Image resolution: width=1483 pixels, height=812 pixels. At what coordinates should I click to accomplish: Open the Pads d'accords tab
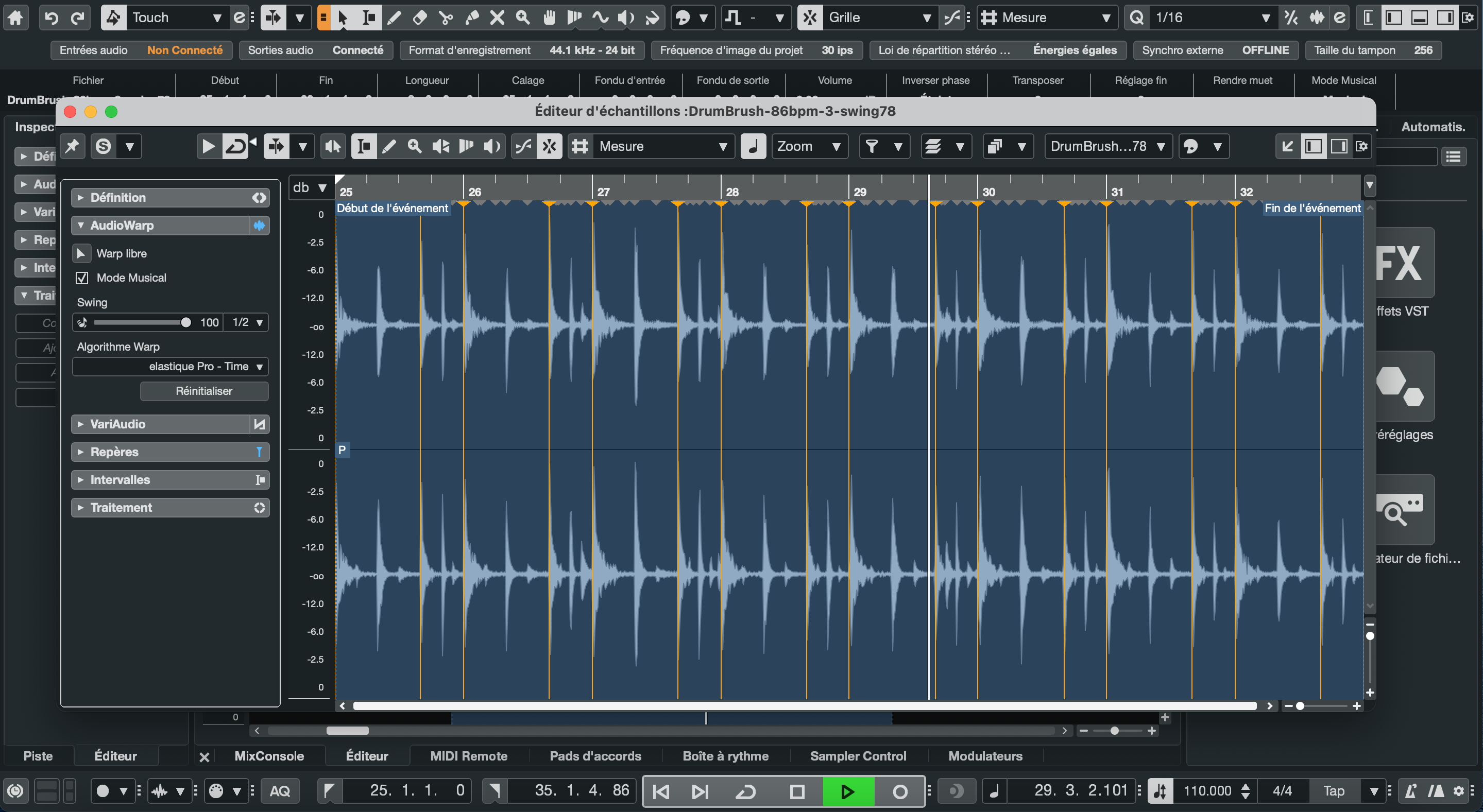[x=595, y=756]
